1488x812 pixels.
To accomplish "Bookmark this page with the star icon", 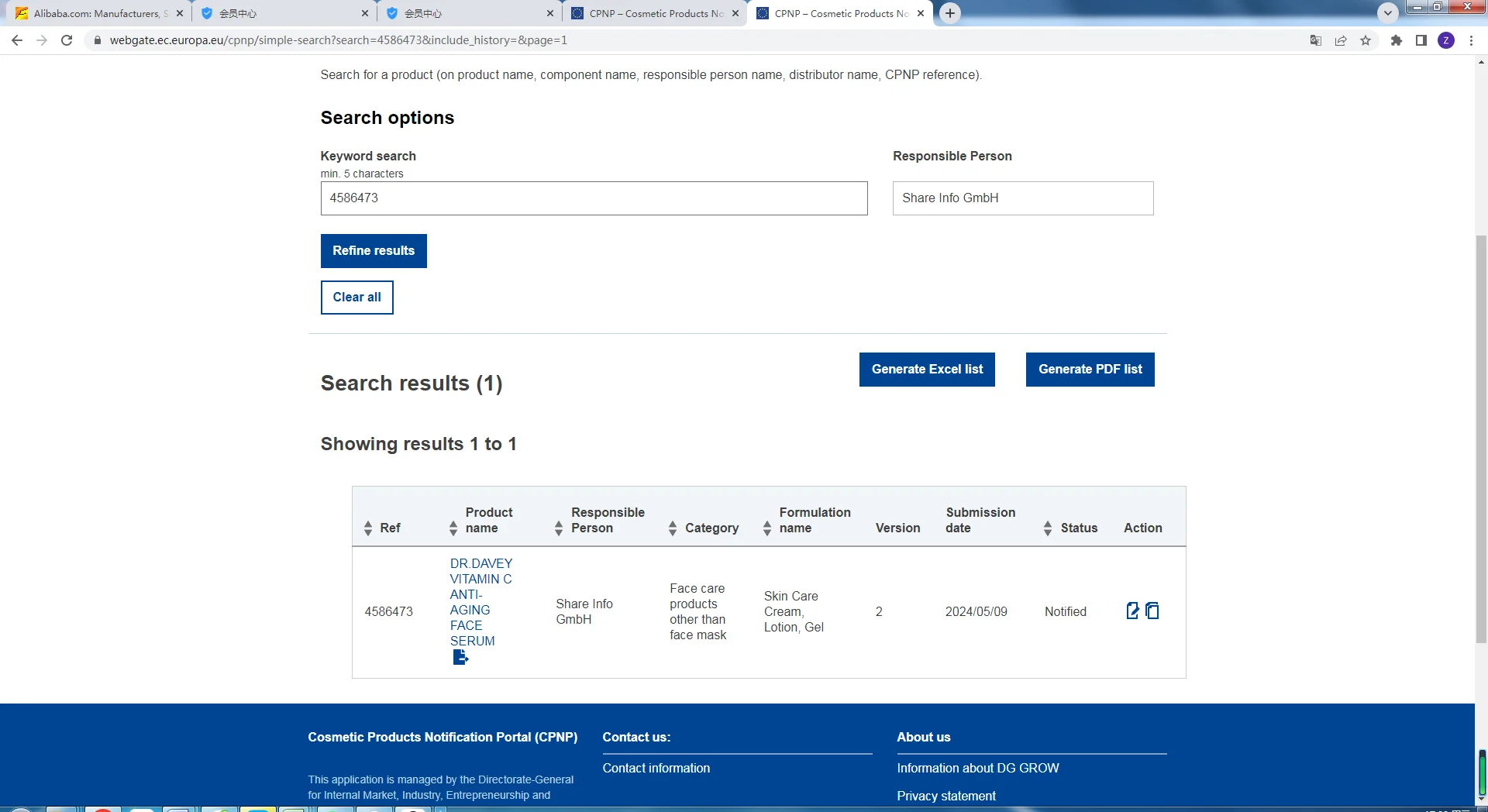I will tap(1366, 40).
